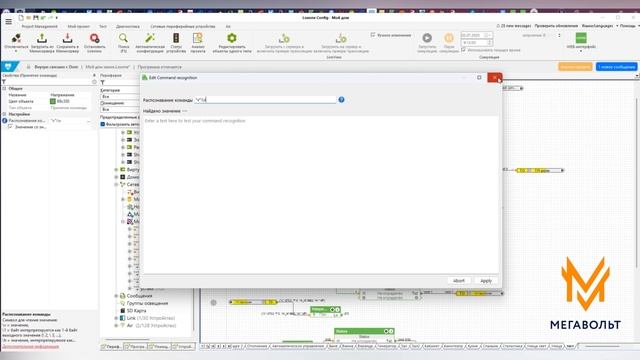Pause simulation orange icon
Screen dimensions: 640x360
click(449, 38)
